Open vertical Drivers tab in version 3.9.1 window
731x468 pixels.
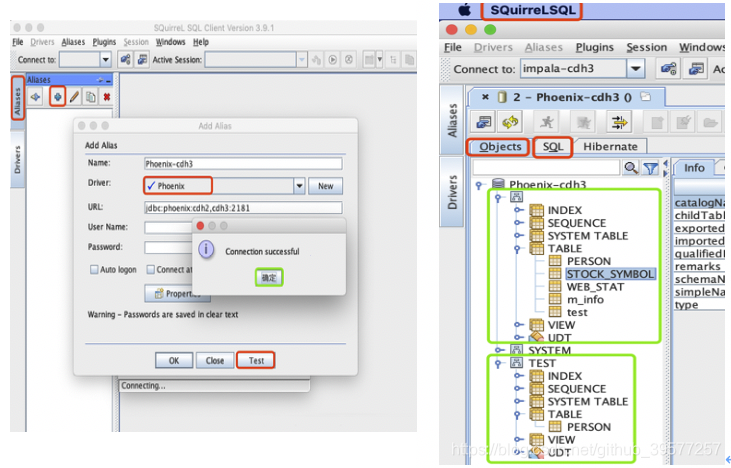click(x=18, y=159)
